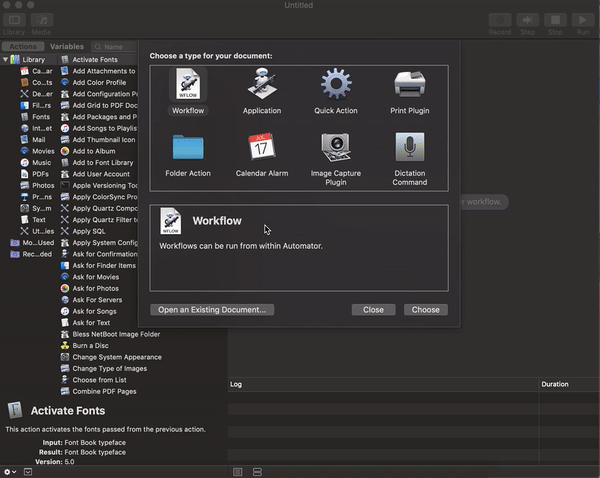Select the Add to Album action
This screenshot has width=600, height=478.
[94, 151]
